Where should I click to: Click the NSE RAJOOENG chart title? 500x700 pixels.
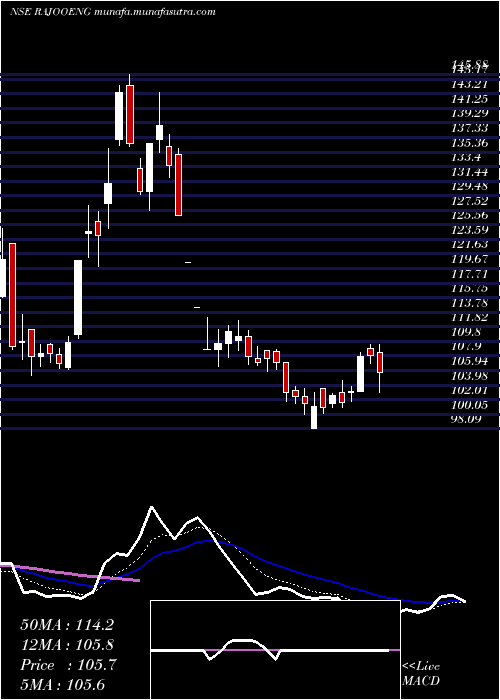(113, 12)
